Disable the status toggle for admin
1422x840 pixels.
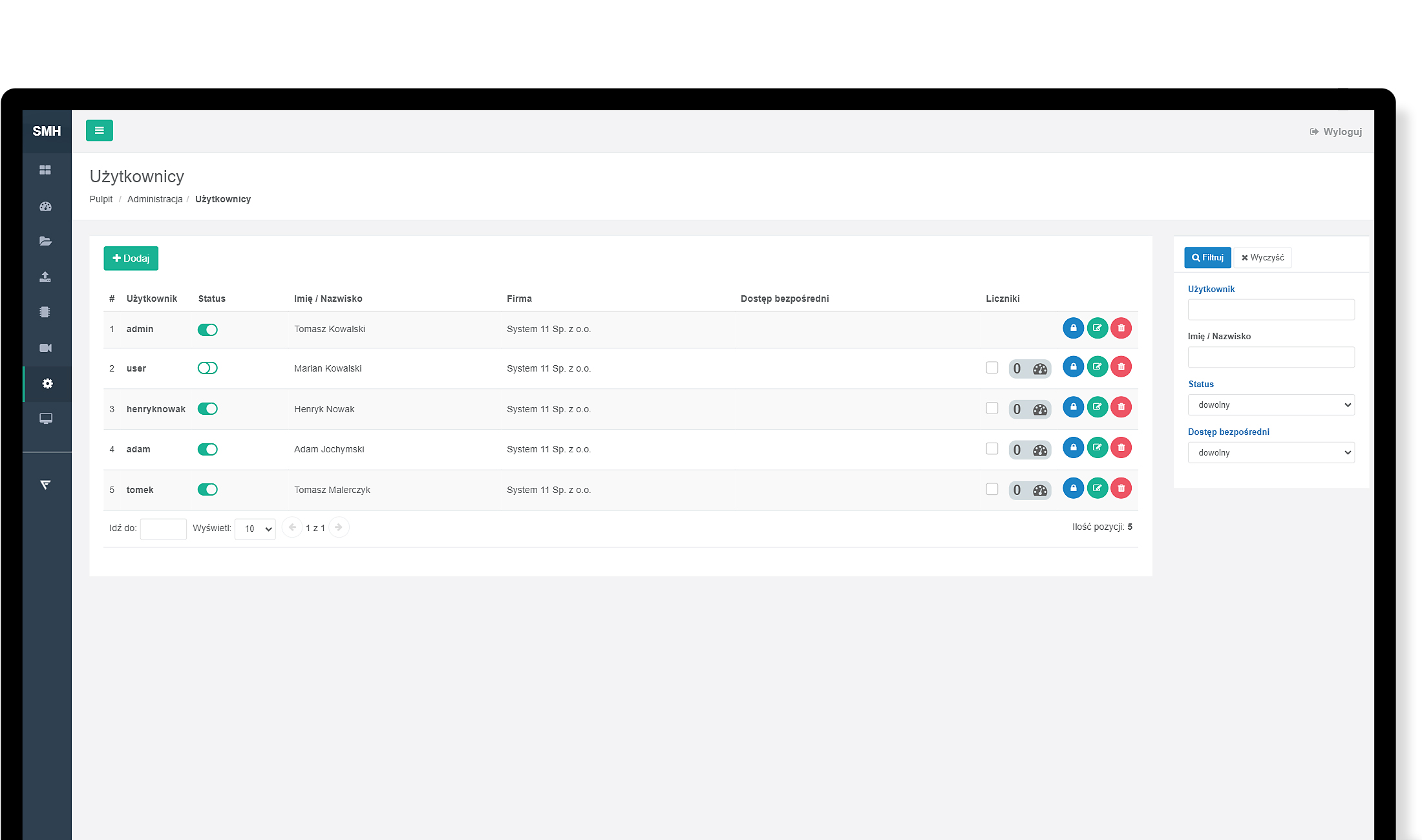click(207, 330)
